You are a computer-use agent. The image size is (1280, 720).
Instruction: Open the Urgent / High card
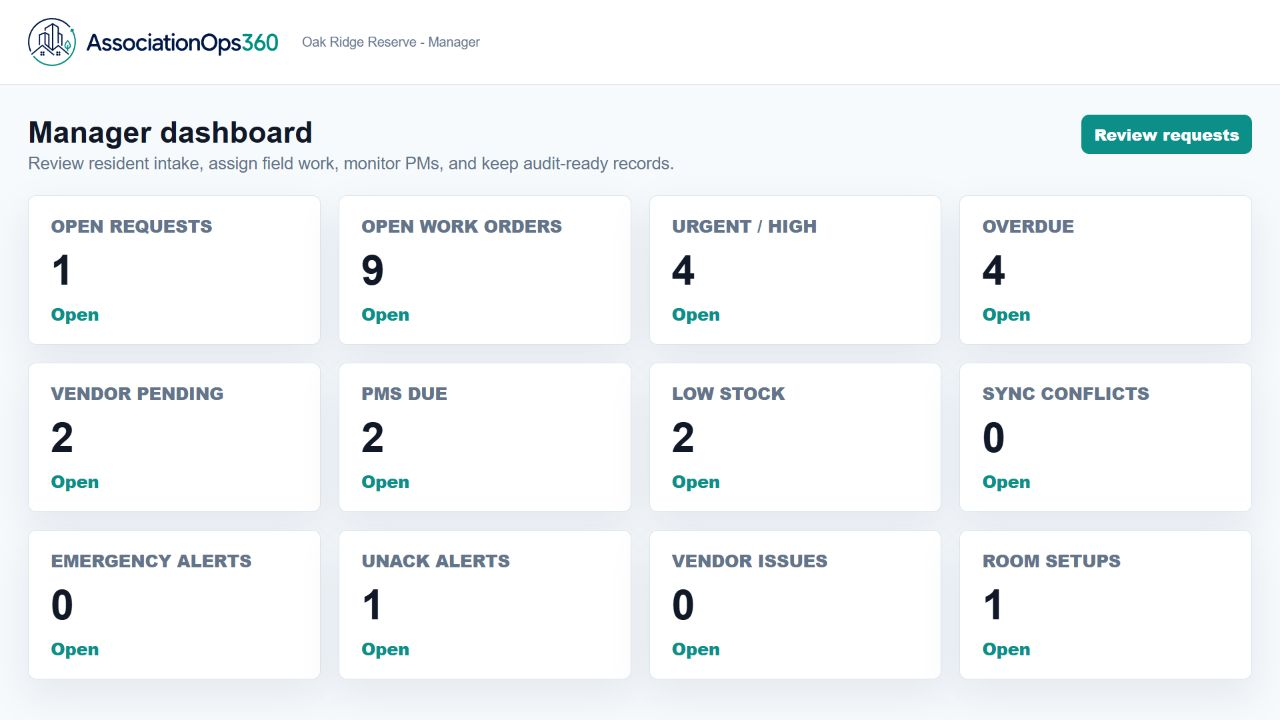[795, 270]
